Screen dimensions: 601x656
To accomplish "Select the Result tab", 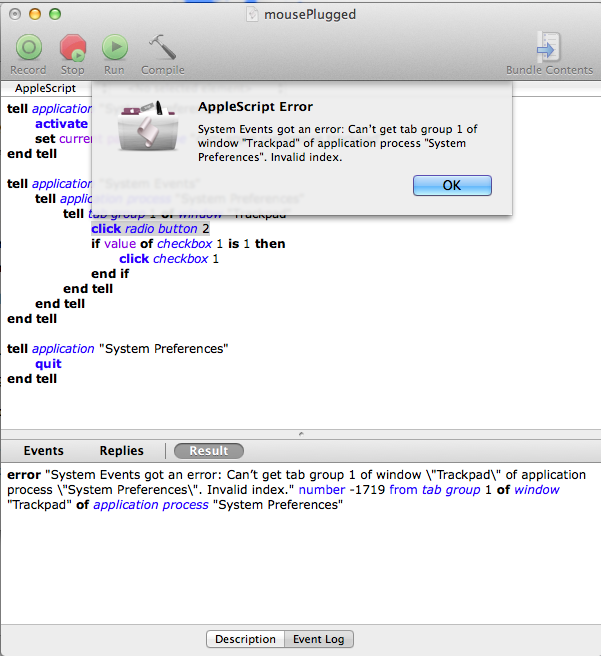I will pos(209,451).
